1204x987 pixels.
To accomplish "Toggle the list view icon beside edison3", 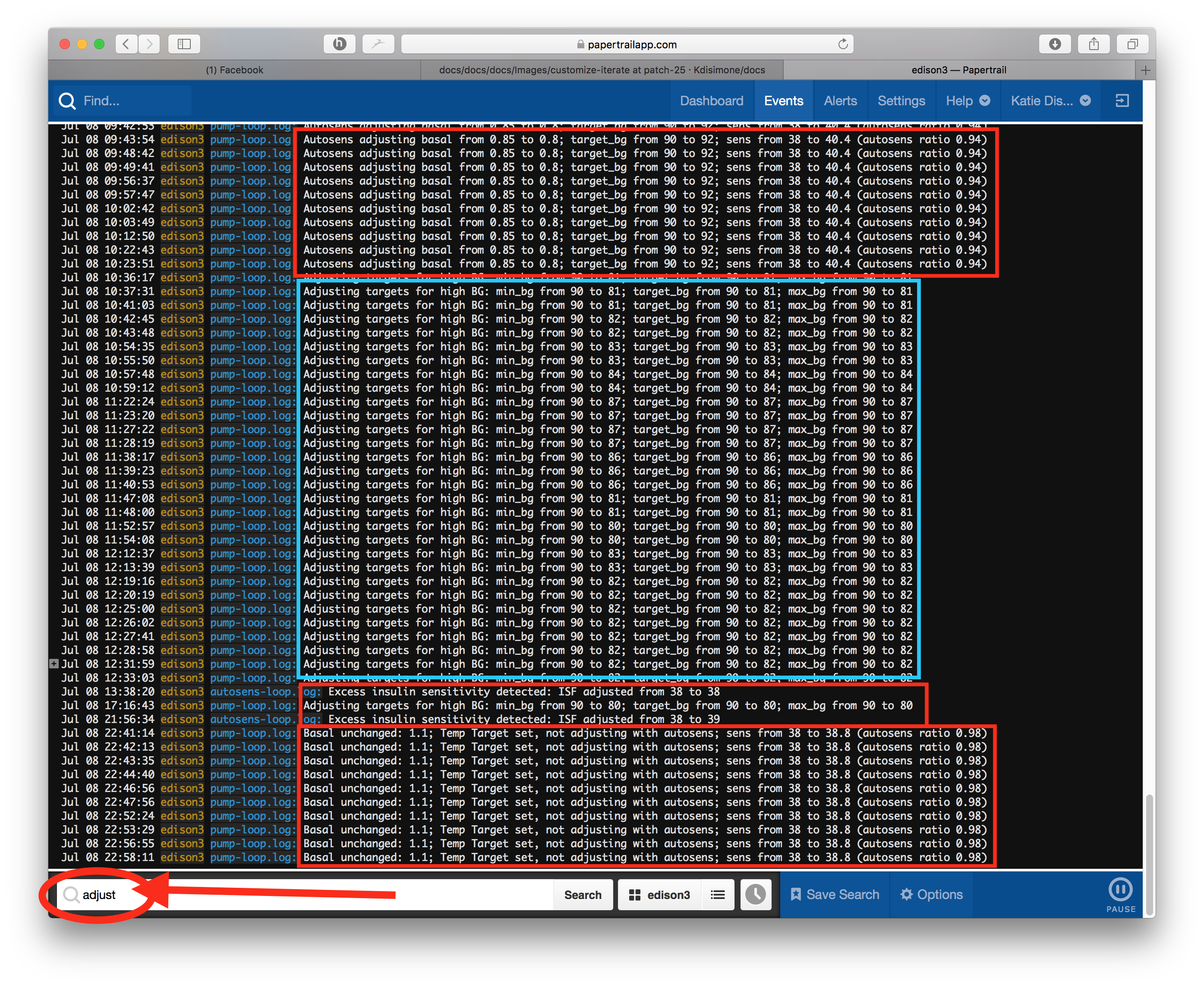I will pyautogui.click(x=717, y=895).
